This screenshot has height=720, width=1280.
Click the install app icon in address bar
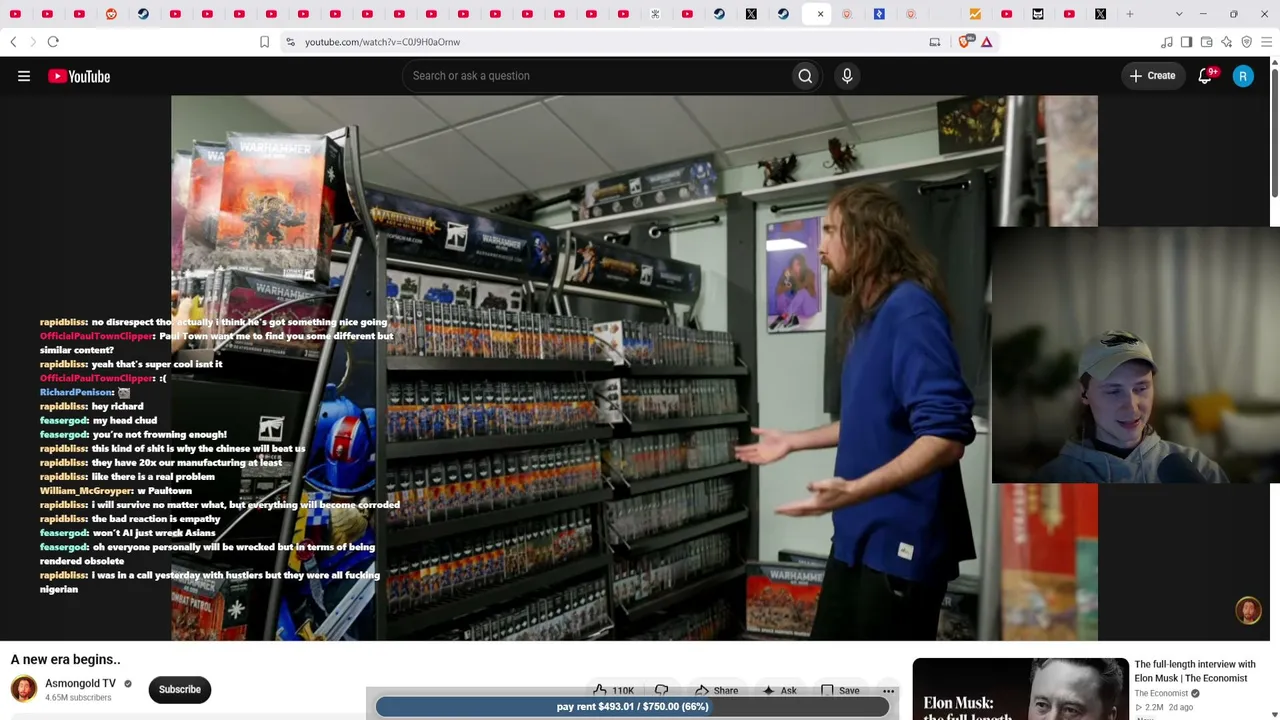(x=934, y=42)
